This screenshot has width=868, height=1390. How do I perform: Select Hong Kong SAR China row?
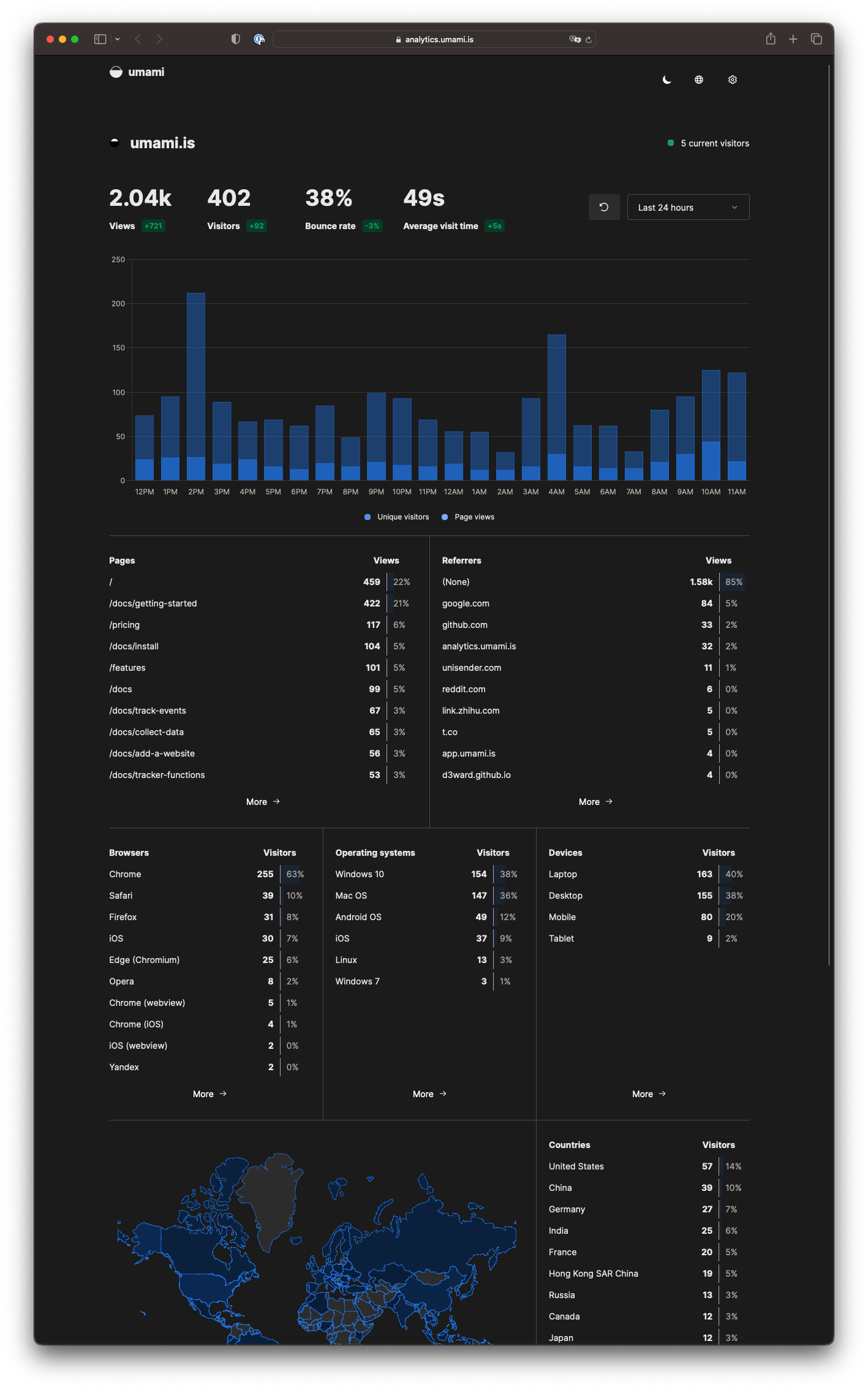click(649, 1274)
